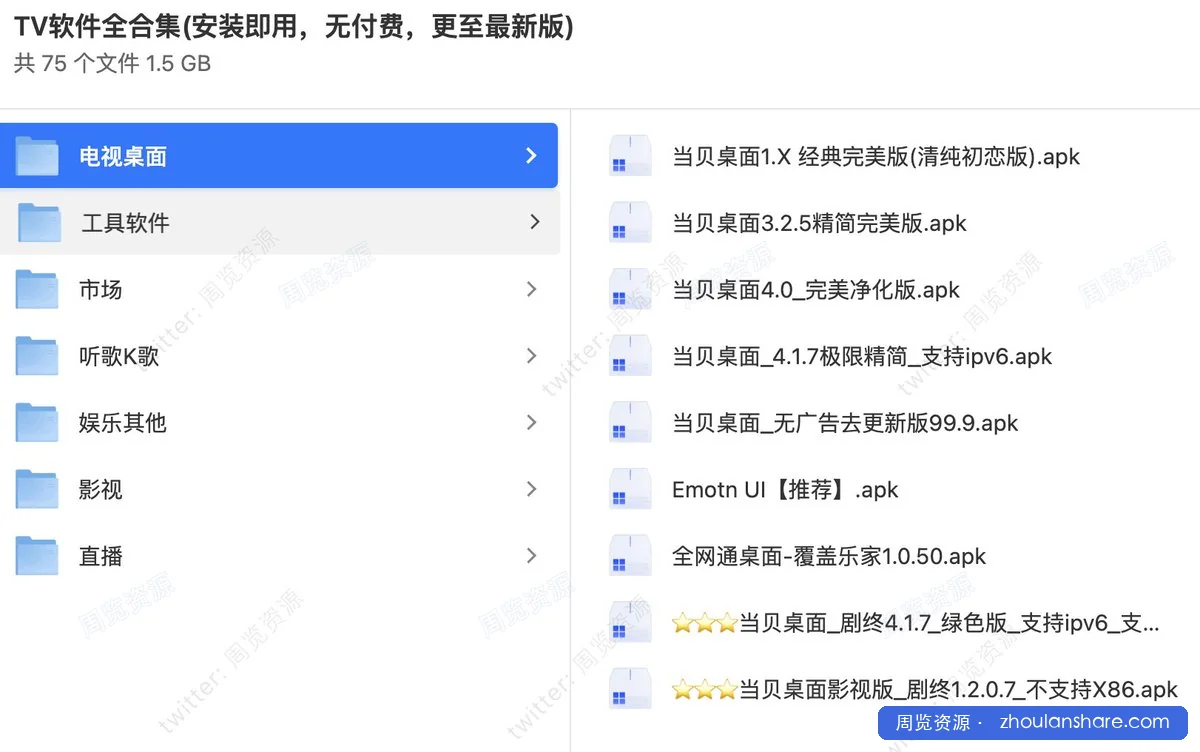
Task: Click the 直播 folder icon
Action: [37, 556]
